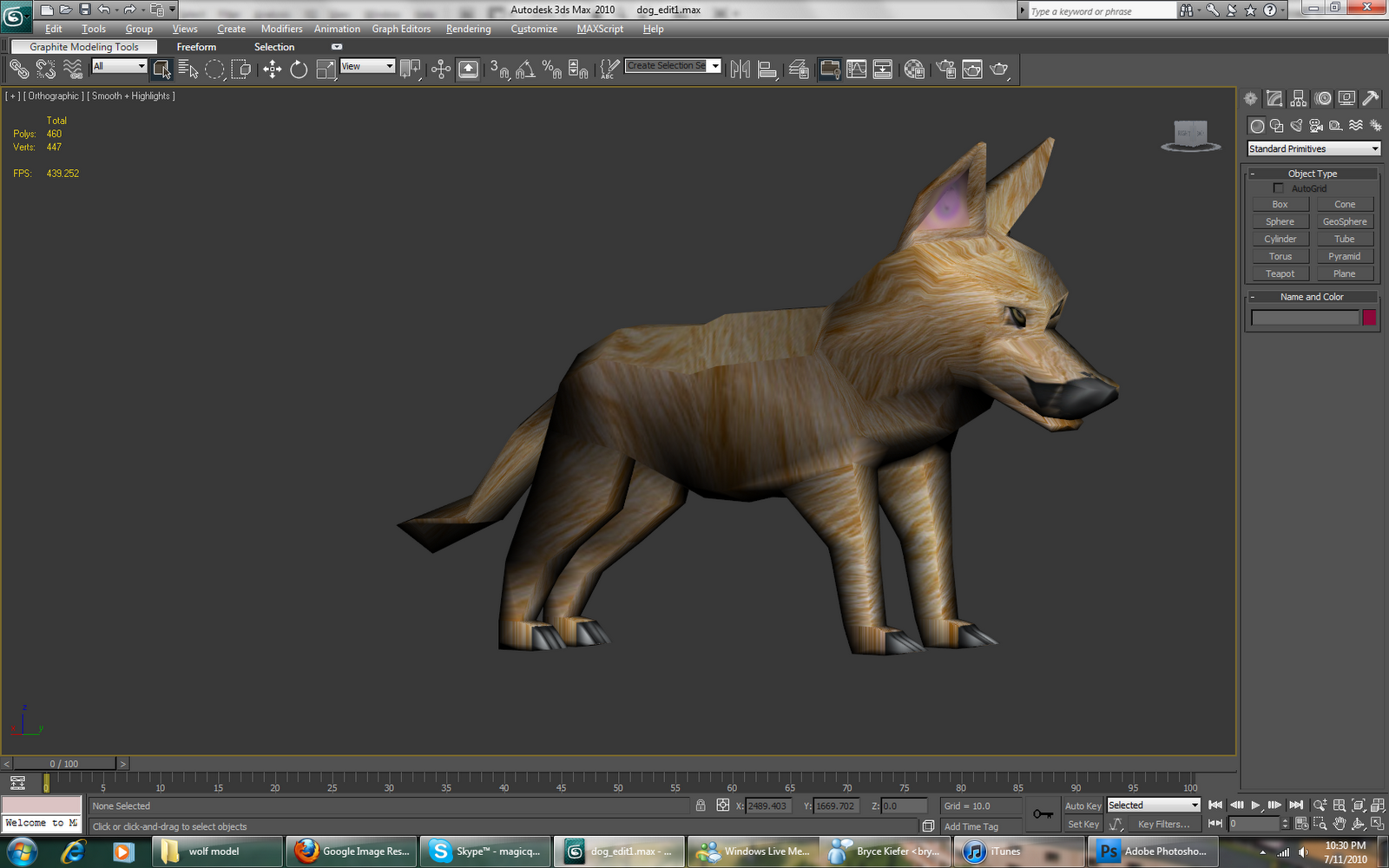The height and width of the screenshot is (868, 1389).
Task: Open the Standard Primitives dropdown
Action: tap(1312, 148)
